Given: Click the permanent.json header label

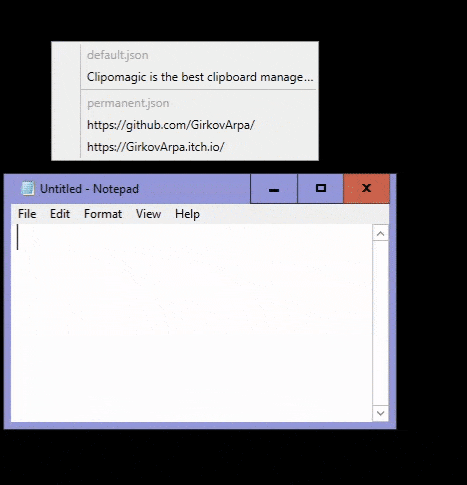Looking at the screenshot, I should (128, 103).
